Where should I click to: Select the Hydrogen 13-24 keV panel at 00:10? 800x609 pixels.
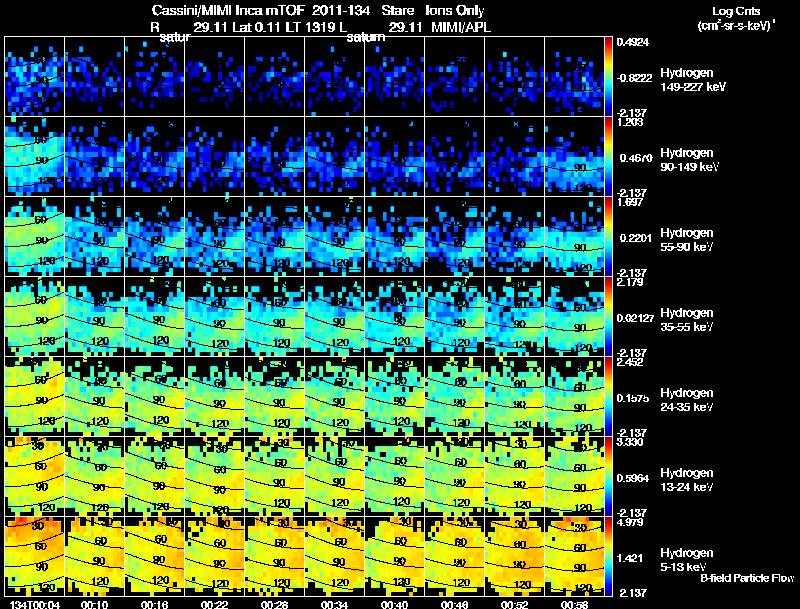click(94, 476)
